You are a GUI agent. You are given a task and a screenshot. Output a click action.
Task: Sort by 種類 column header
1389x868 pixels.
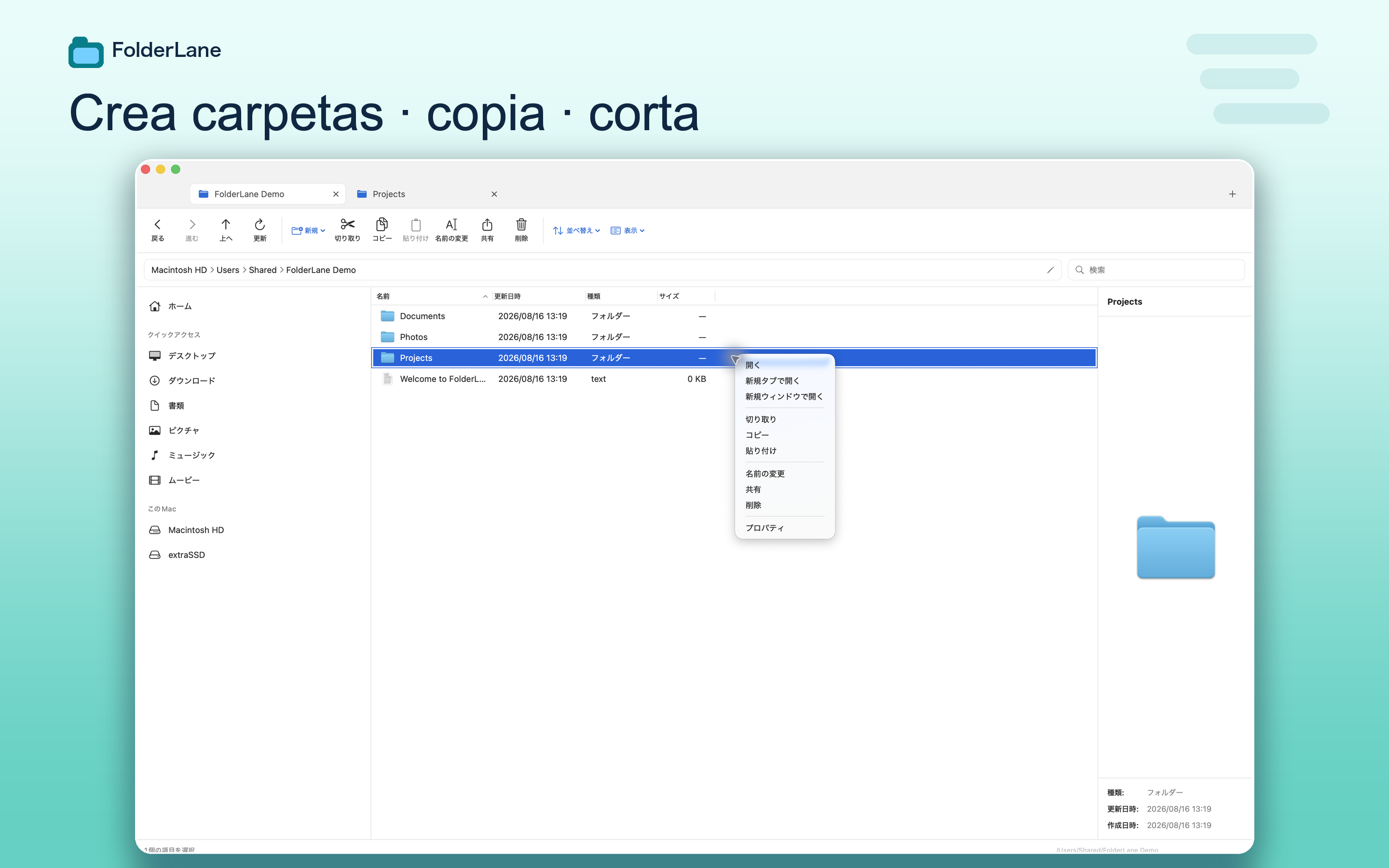[x=620, y=296]
